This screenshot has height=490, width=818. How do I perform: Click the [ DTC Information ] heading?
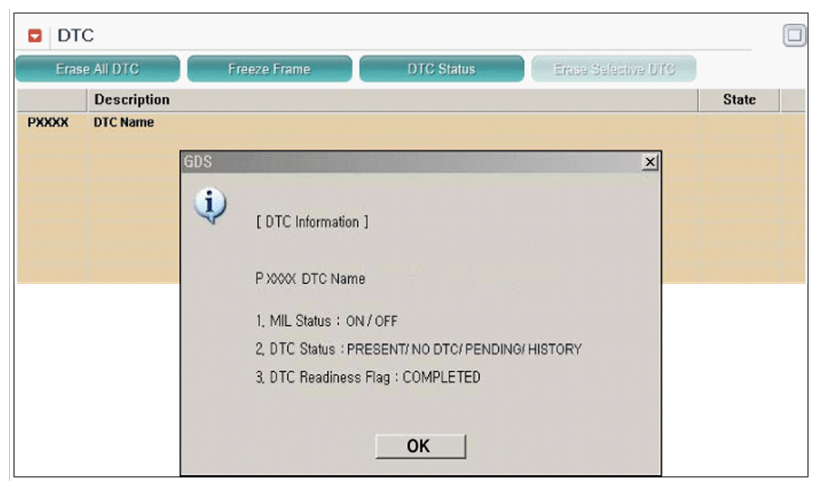tap(312, 222)
